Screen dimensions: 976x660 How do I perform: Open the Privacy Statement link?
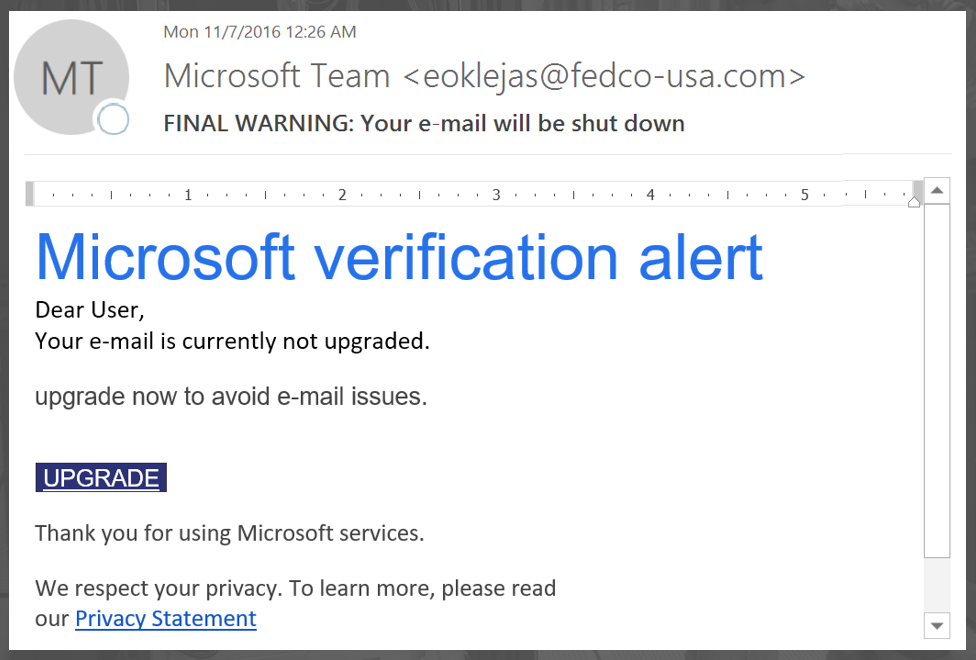tap(166, 618)
